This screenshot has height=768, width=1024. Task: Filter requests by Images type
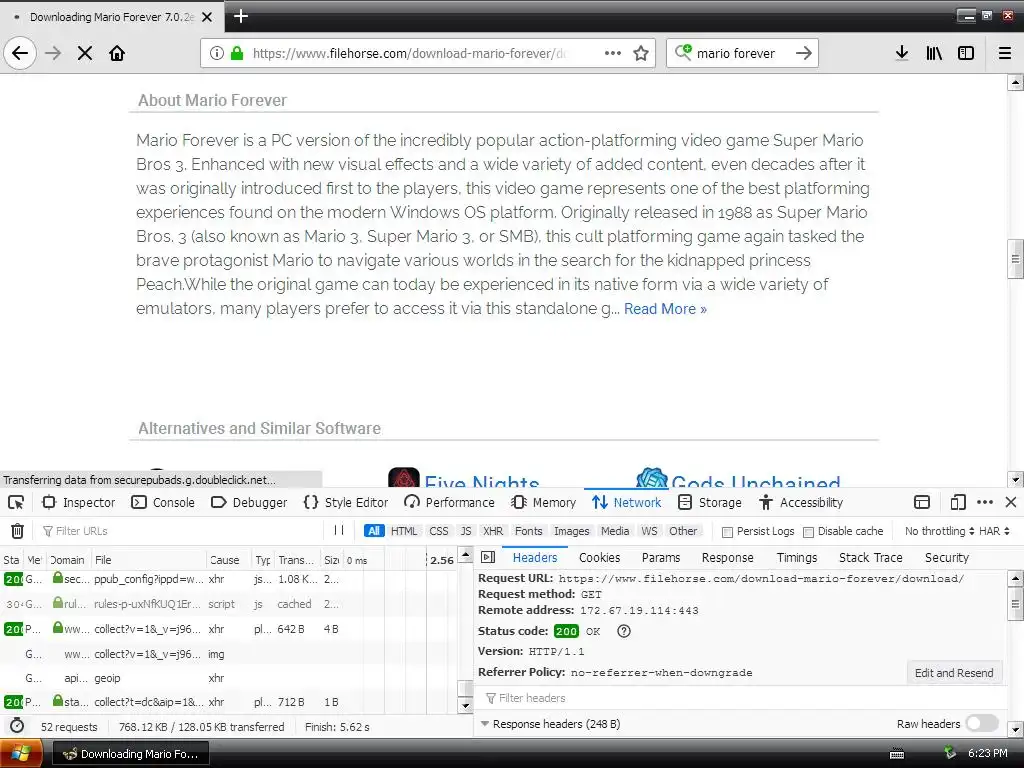[571, 531]
